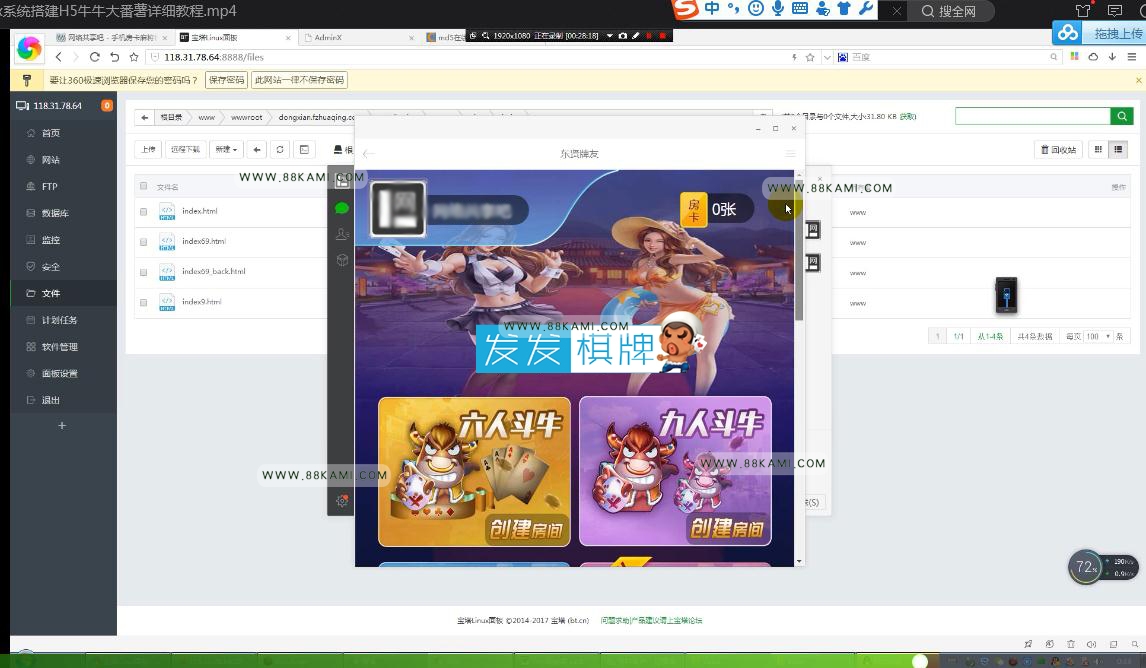
Task: Toggle the select-all checkbox beside 文件名
Action: point(143,186)
